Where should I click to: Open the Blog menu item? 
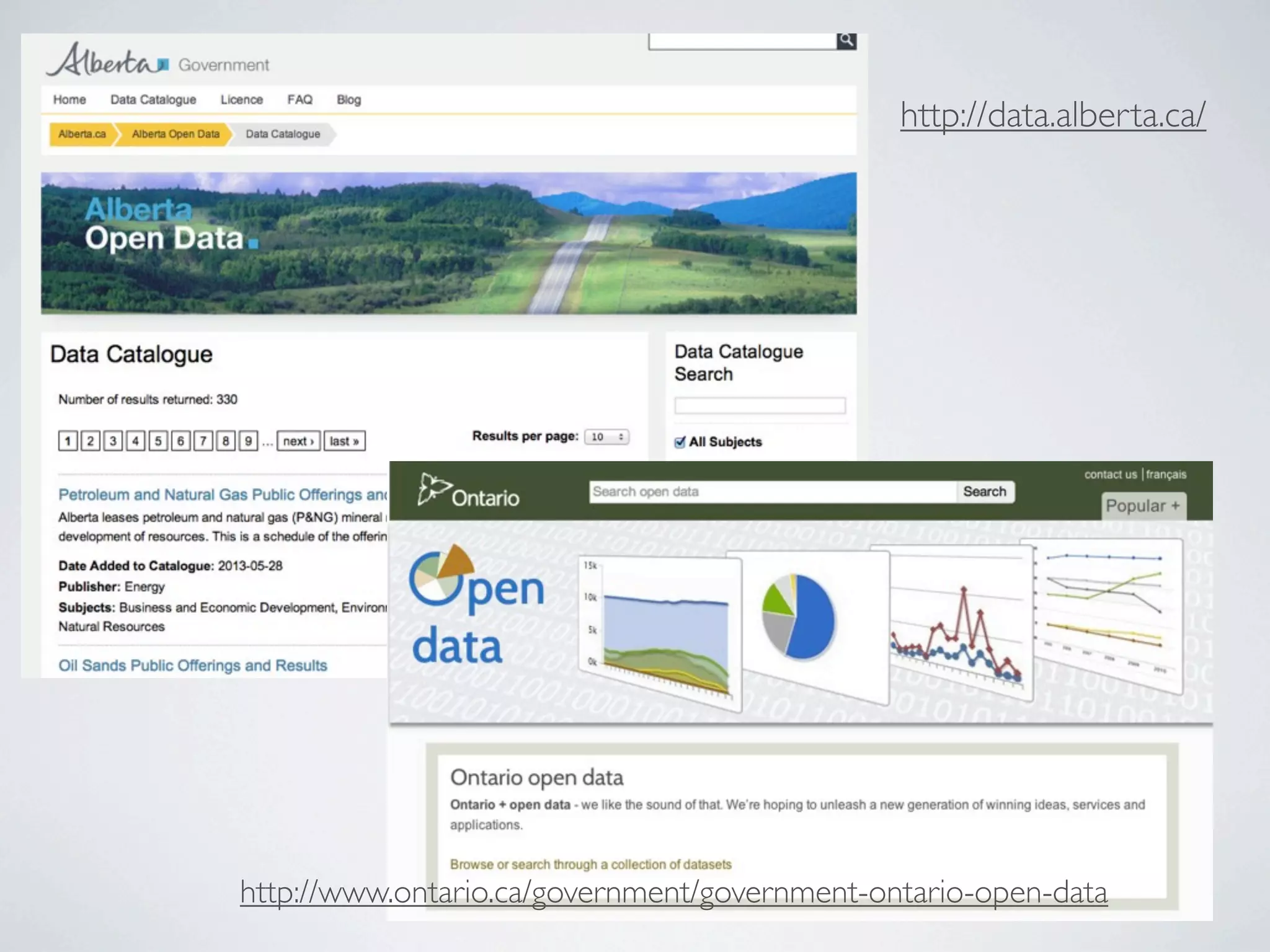pos(349,100)
